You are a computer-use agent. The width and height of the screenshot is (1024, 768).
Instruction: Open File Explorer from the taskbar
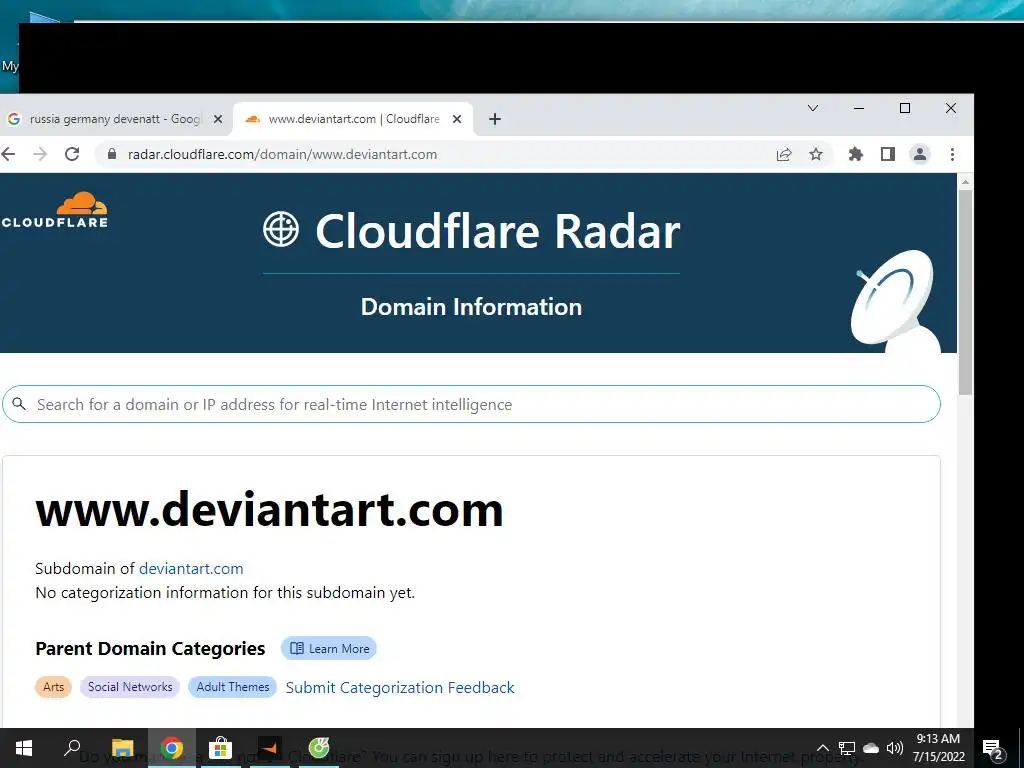pyautogui.click(x=122, y=748)
